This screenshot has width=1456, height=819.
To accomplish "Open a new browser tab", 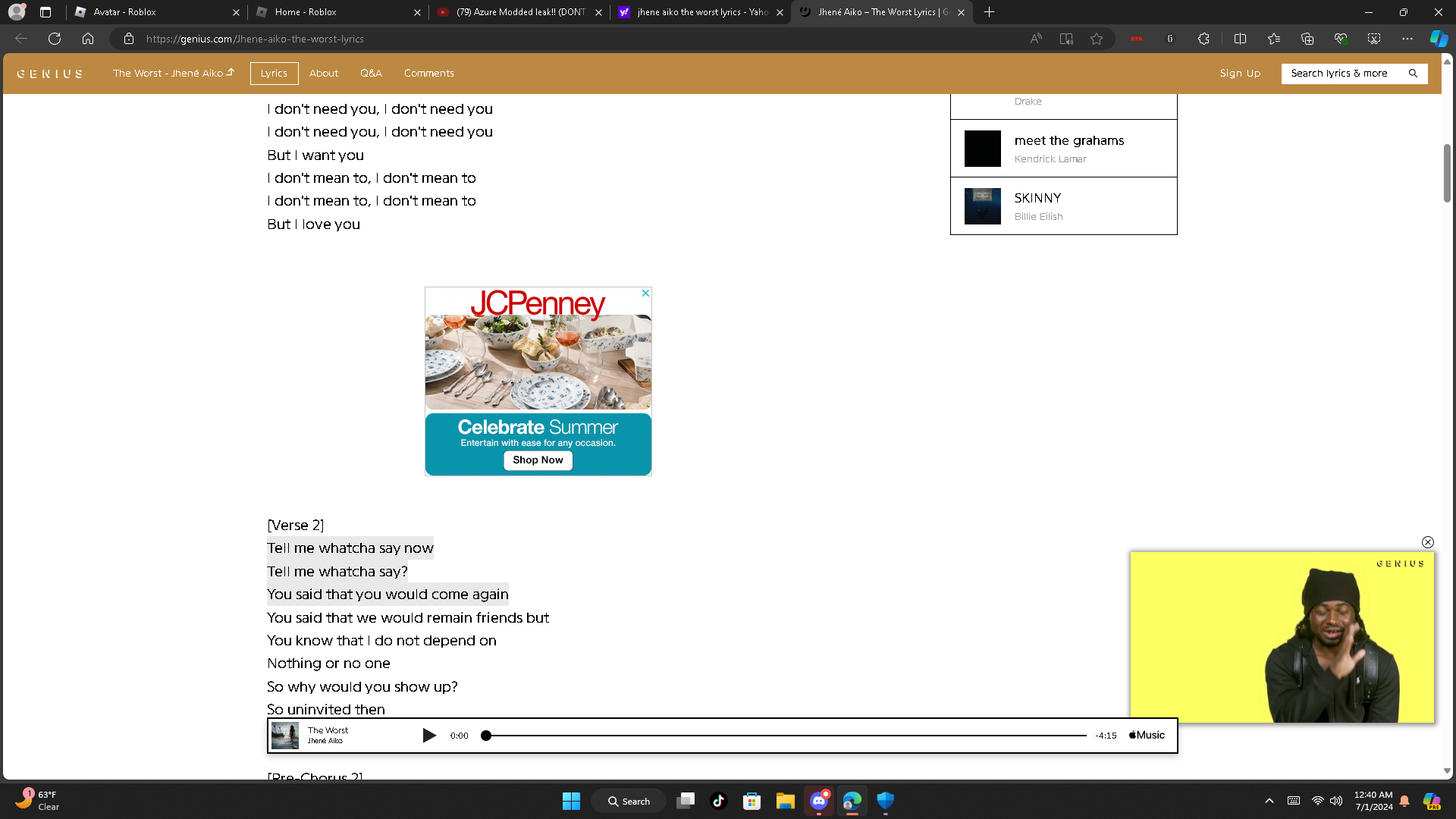I will tap(989, 12).
